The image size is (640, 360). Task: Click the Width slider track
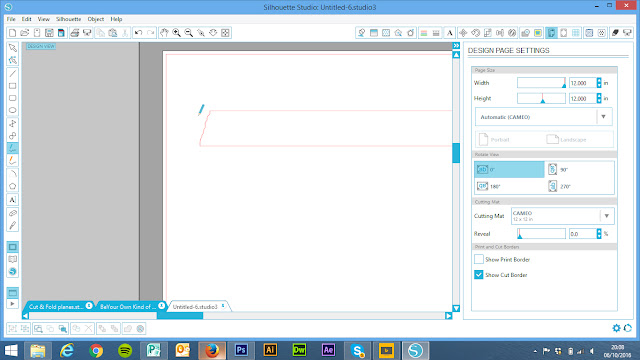[x=541, y=83]
